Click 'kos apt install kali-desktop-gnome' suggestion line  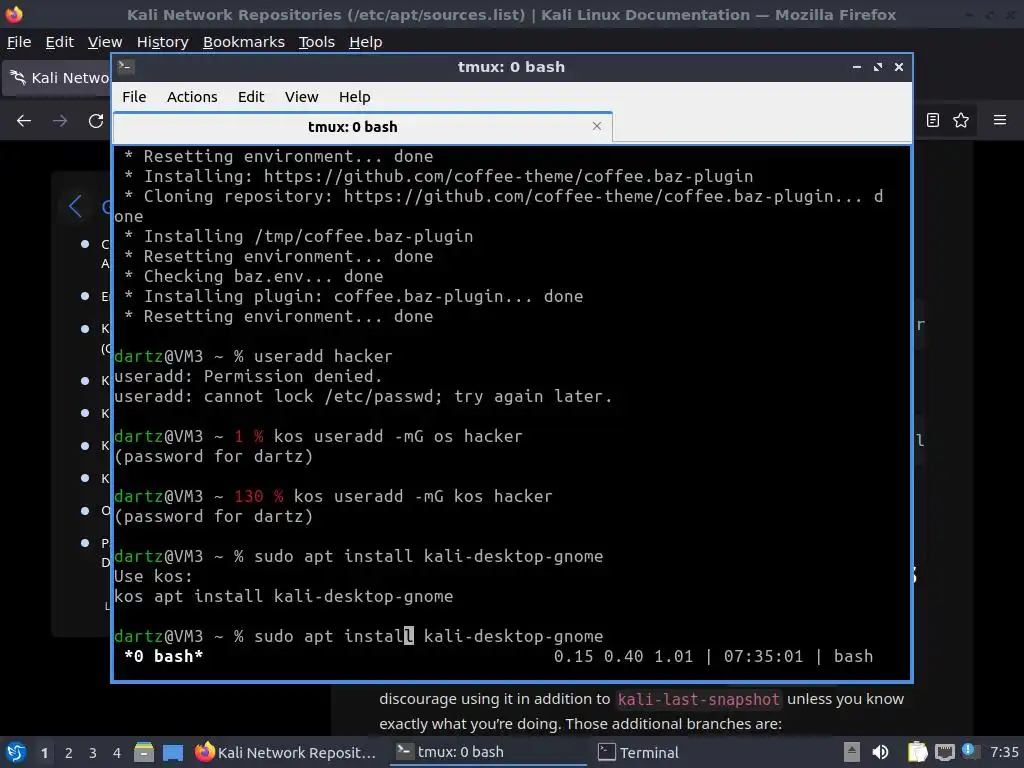click(x=283, y=596)
